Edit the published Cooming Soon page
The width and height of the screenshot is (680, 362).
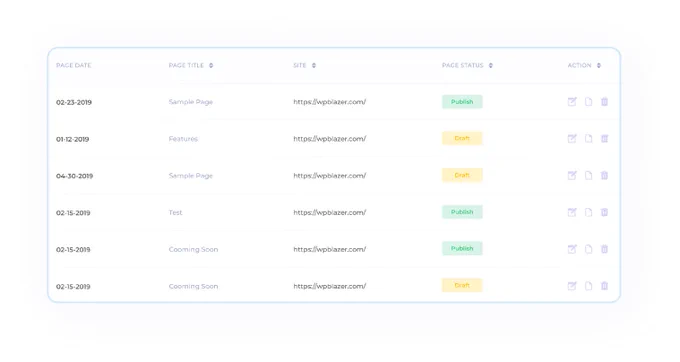[x=572, y=249]
